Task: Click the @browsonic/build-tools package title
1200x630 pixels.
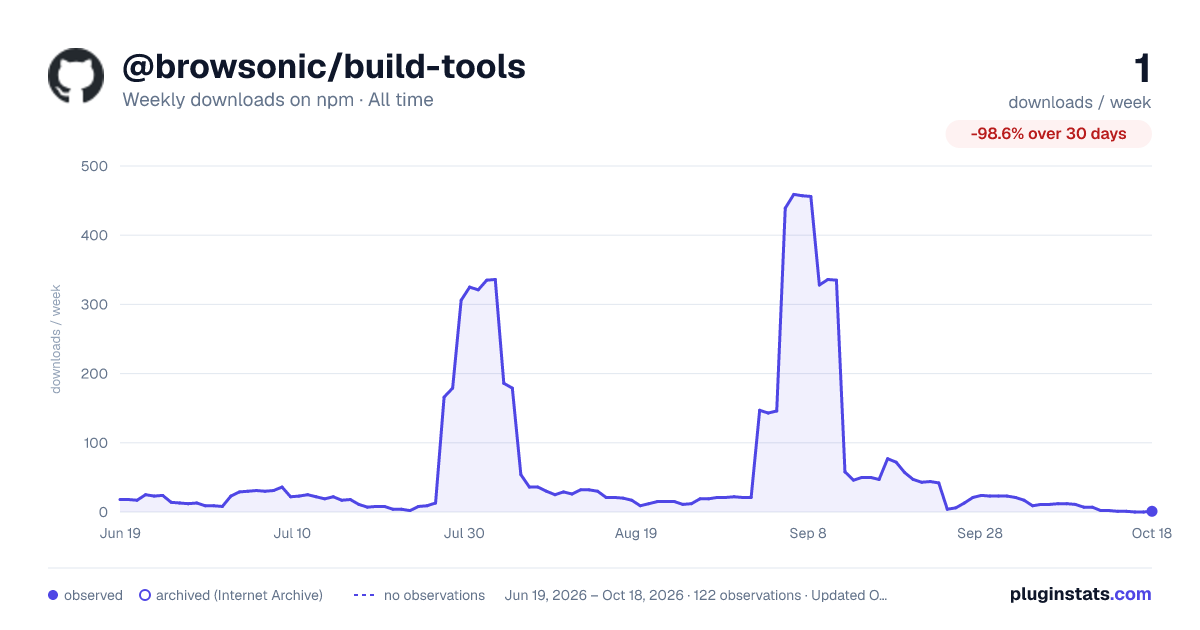Action: pyautogui.click(x=324, y=67)
